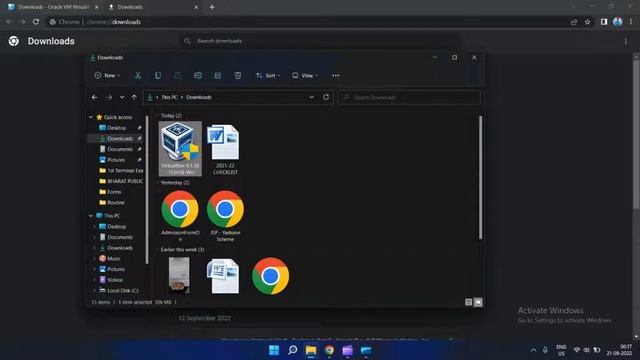Open the Chrome profile avatar

[x=618, y=22]
